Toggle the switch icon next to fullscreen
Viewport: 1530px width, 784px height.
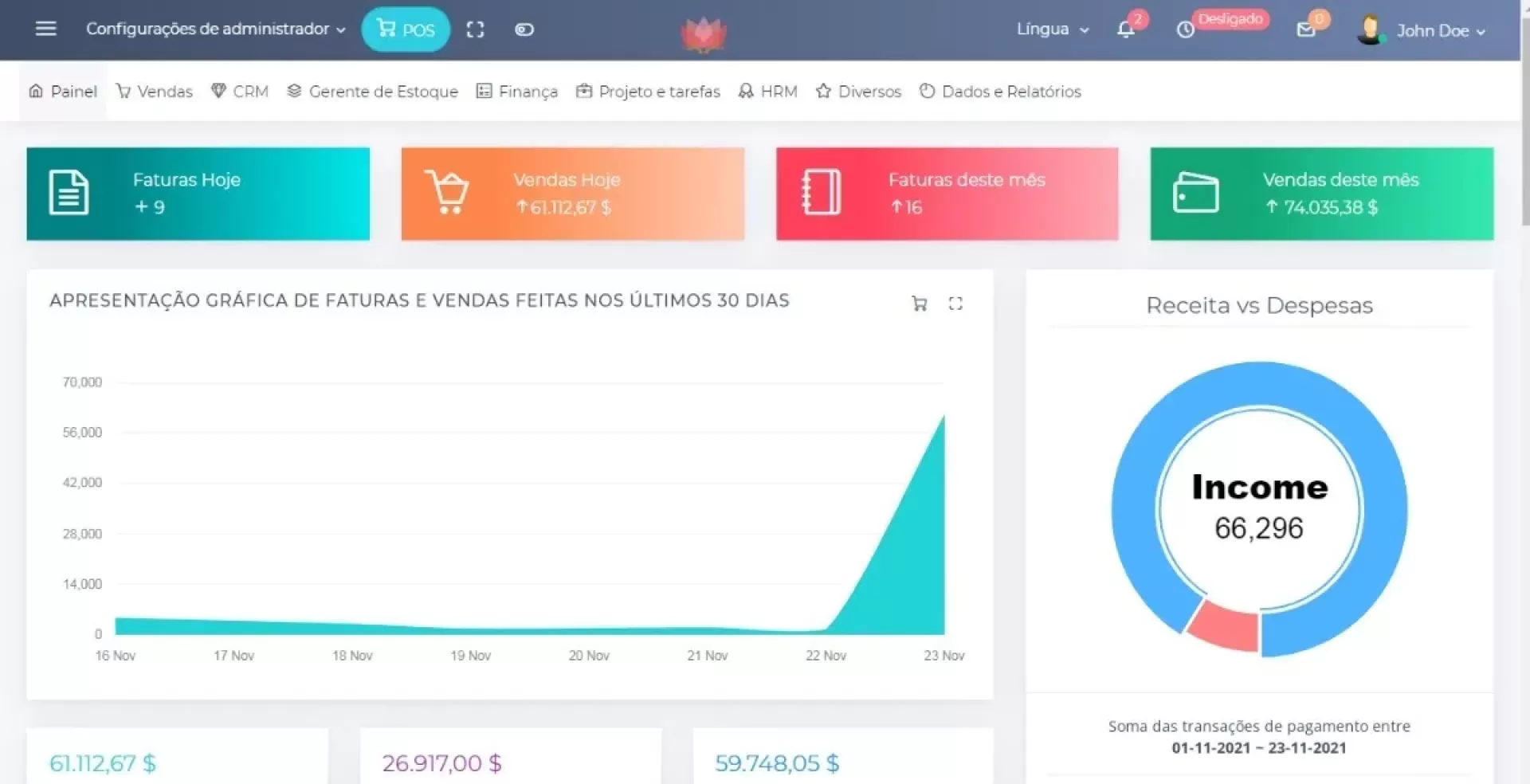coord(524,29)
